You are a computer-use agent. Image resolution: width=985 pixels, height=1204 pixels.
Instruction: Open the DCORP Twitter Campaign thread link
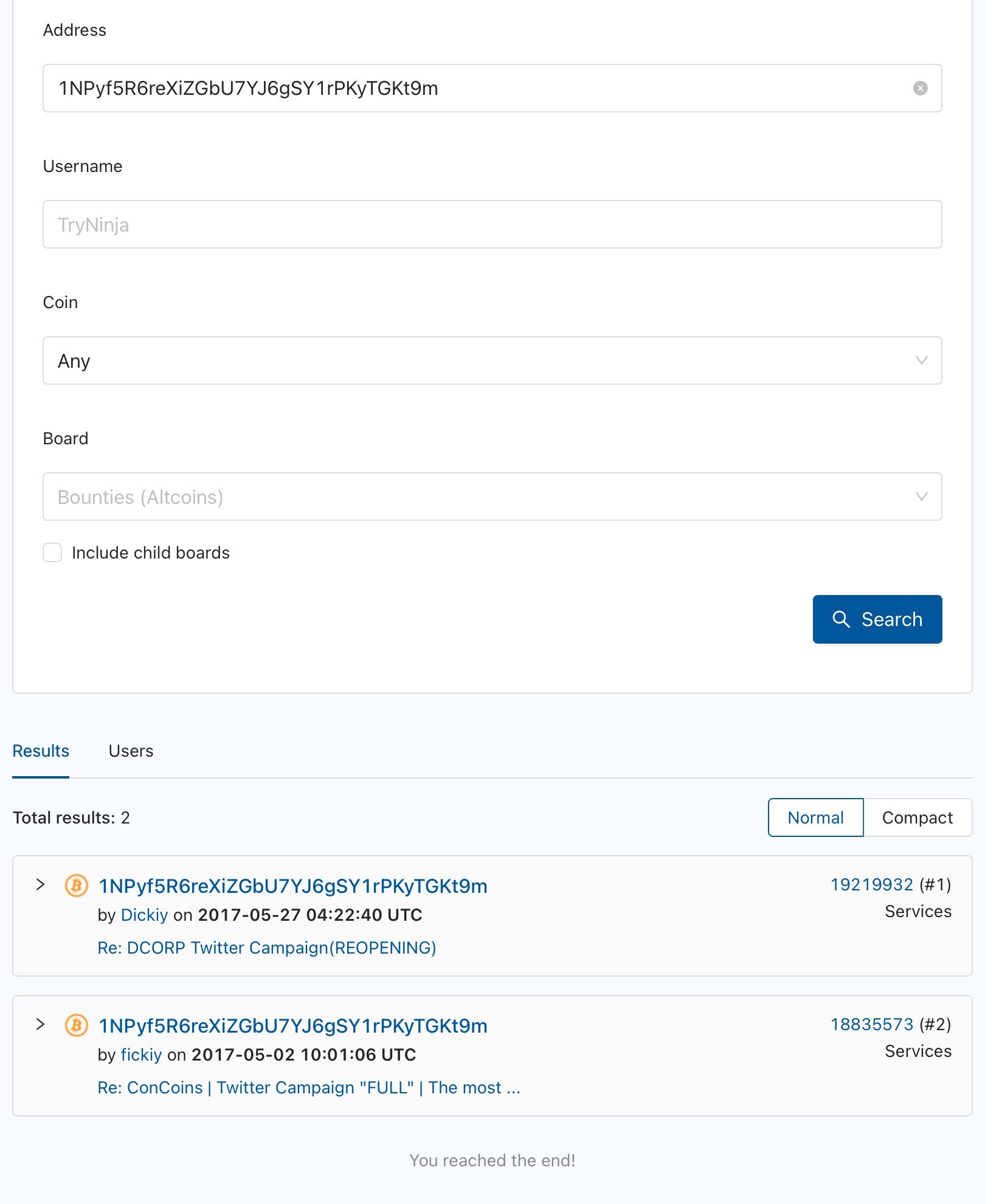click(267, 948)
